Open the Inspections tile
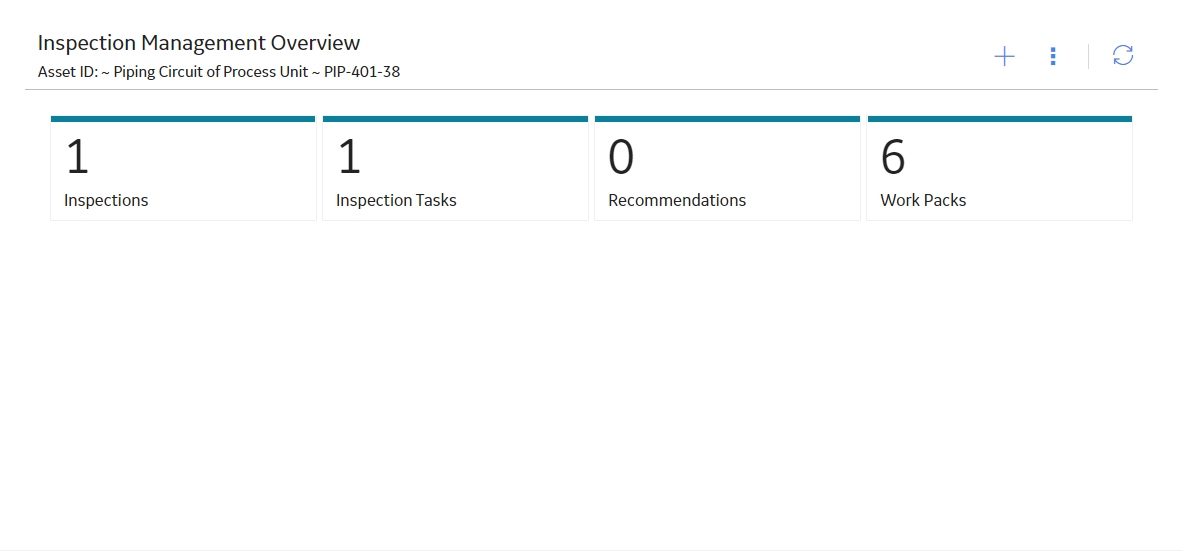 (183, 168)
